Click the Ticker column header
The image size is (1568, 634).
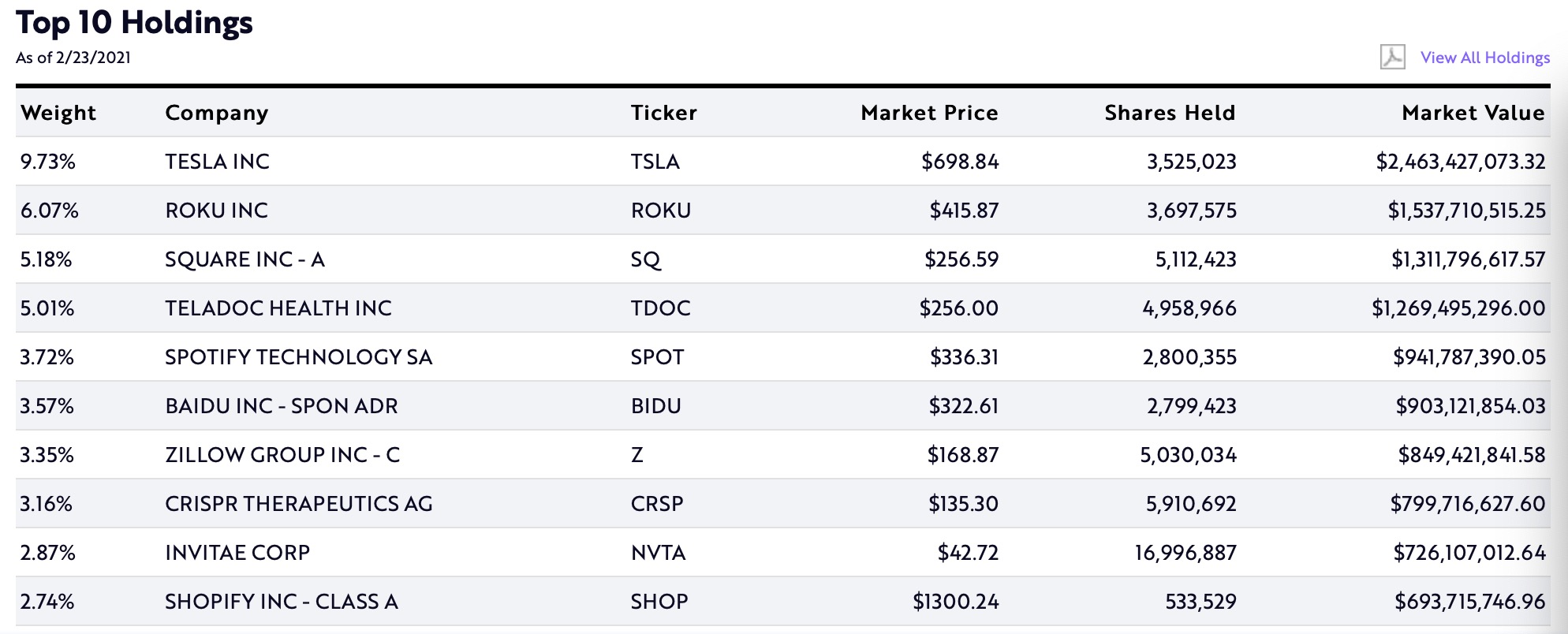[663, 113]
